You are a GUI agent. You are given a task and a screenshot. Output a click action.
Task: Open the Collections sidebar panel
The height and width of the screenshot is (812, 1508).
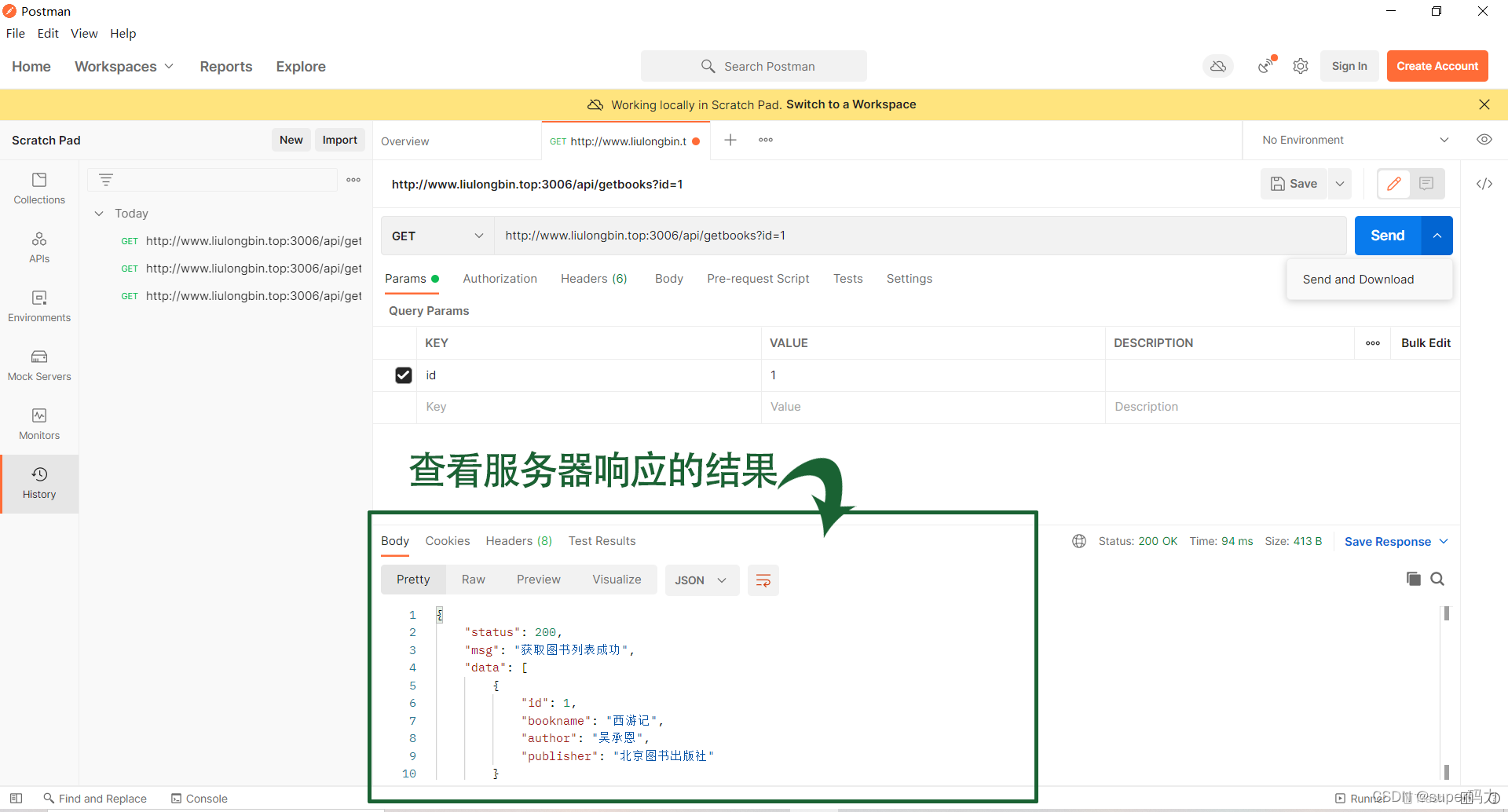pos(39,188)
